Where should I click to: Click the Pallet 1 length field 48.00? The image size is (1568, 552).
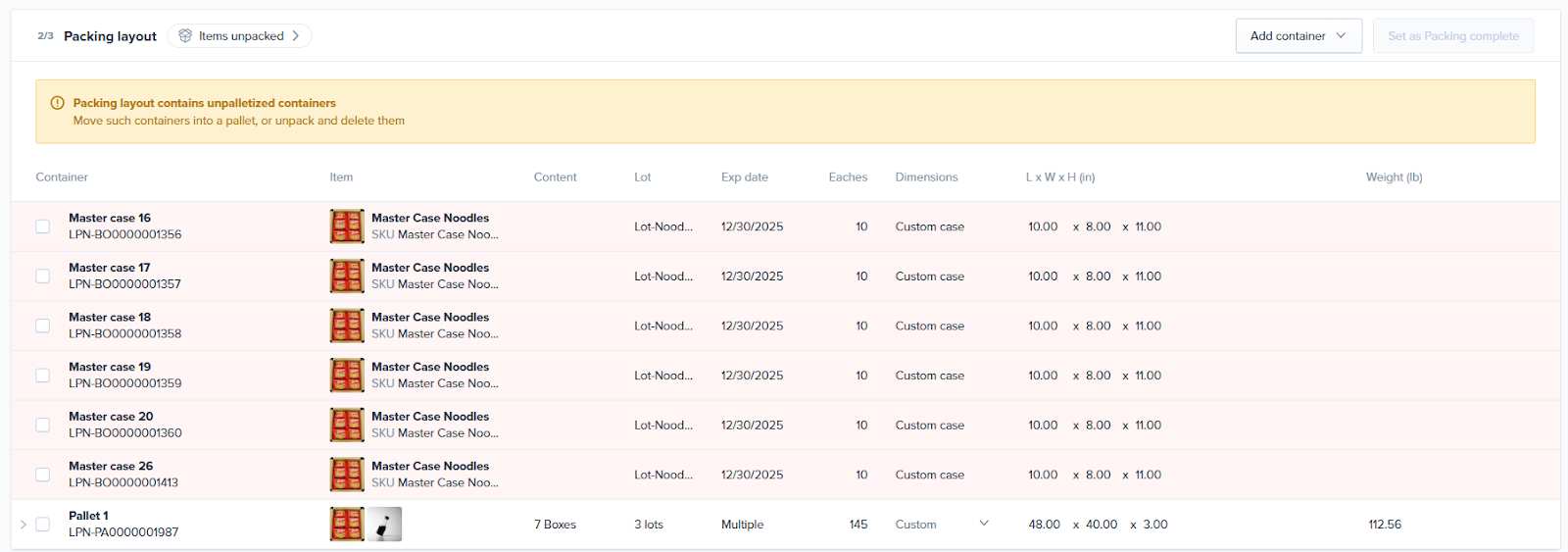[x=1044, y=525]
